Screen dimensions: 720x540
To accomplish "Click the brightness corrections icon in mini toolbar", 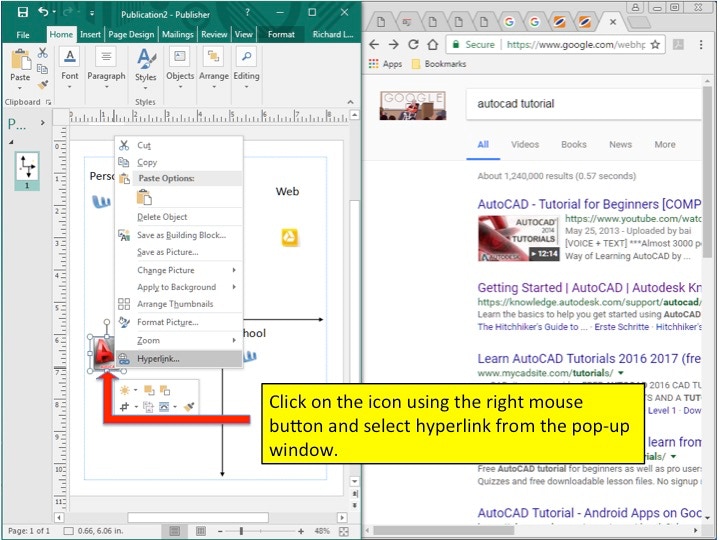I will 124,390.
